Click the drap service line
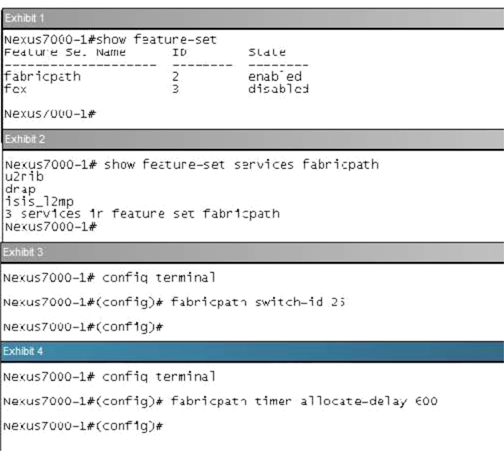This screenshot has height=451, width=504. click(20, 189)
